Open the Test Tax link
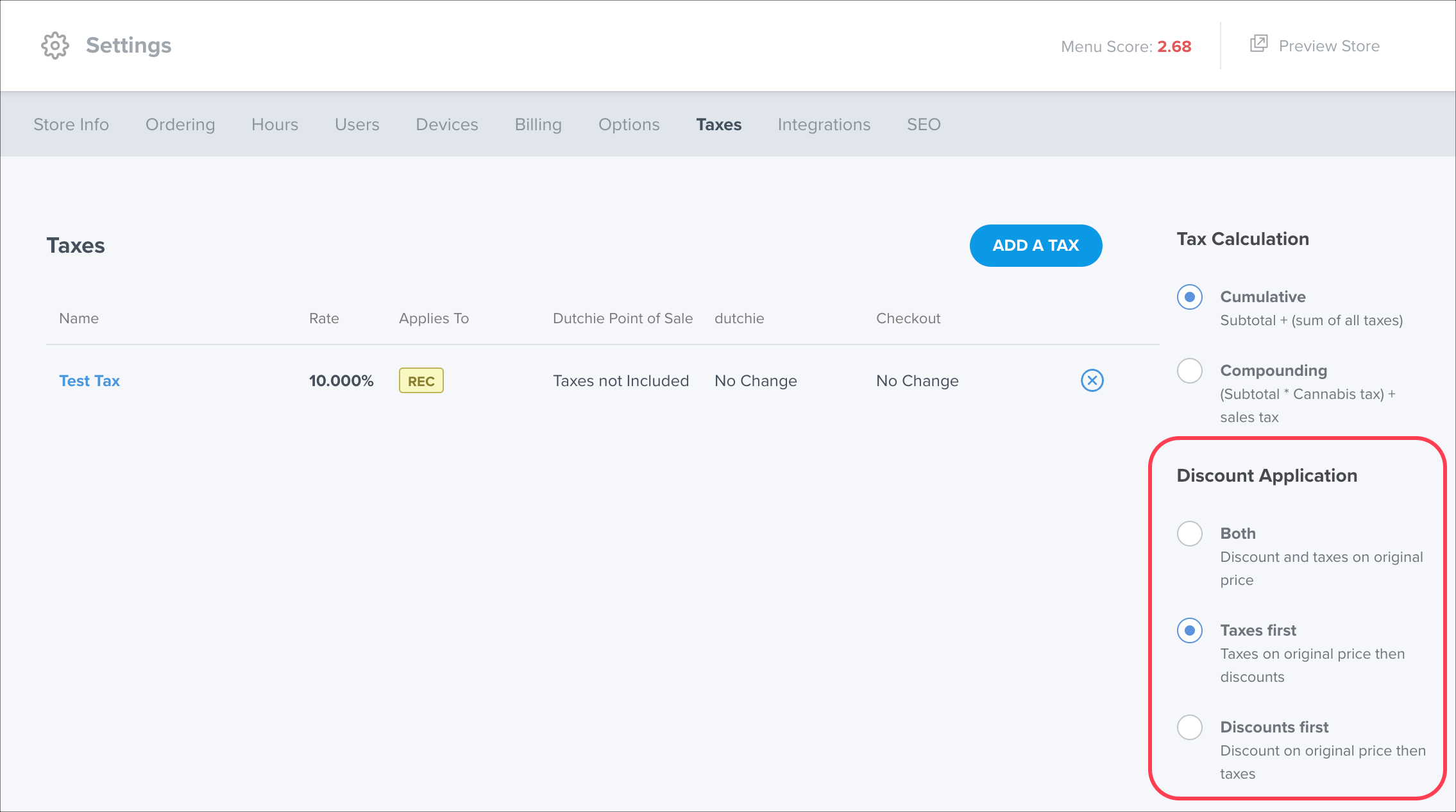This screenshot has width=1456, height=812. tap(89, 381)
